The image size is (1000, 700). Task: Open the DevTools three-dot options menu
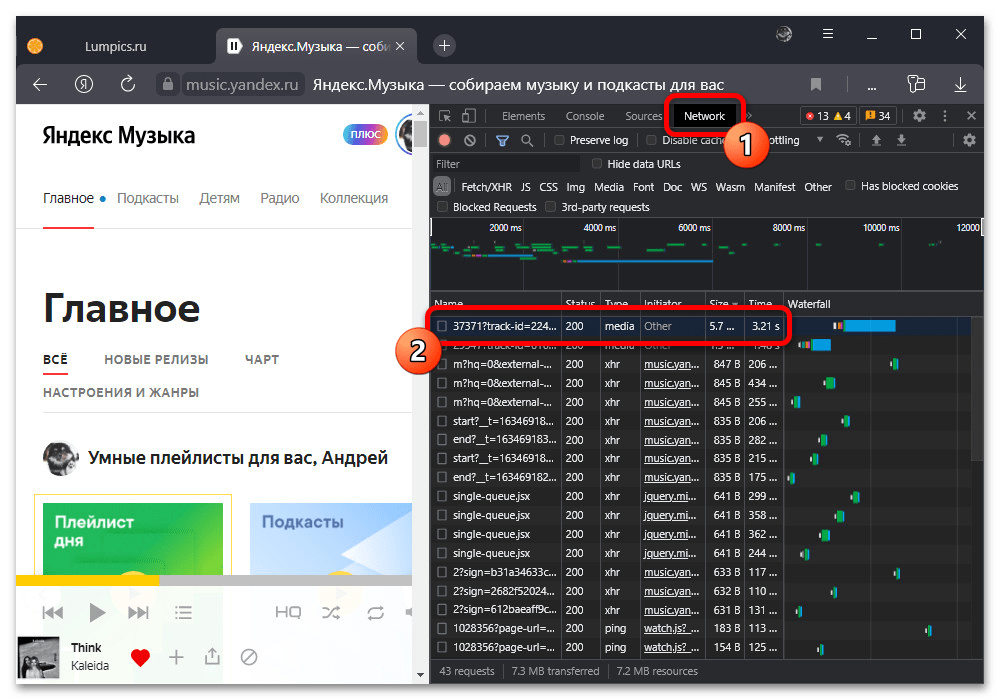945,116
